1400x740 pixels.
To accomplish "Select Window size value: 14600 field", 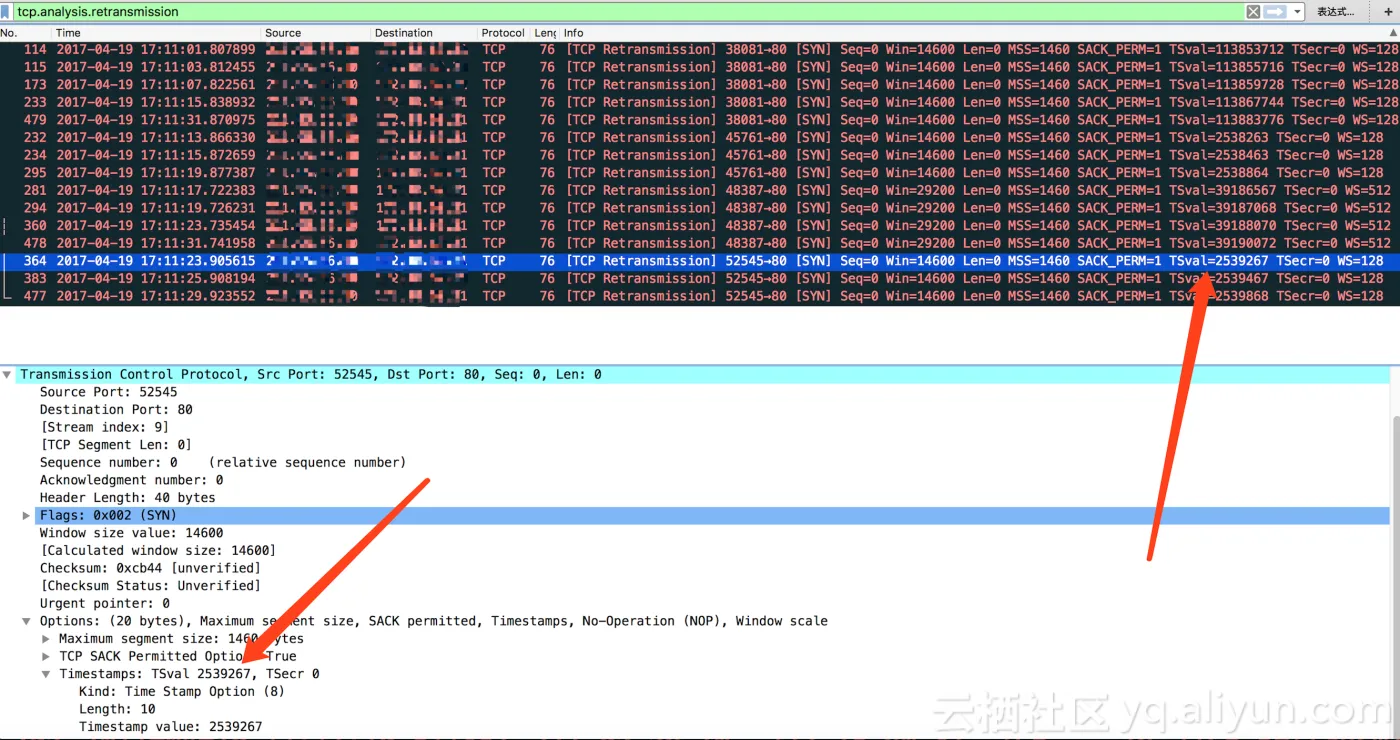I will tap(131, 533).
